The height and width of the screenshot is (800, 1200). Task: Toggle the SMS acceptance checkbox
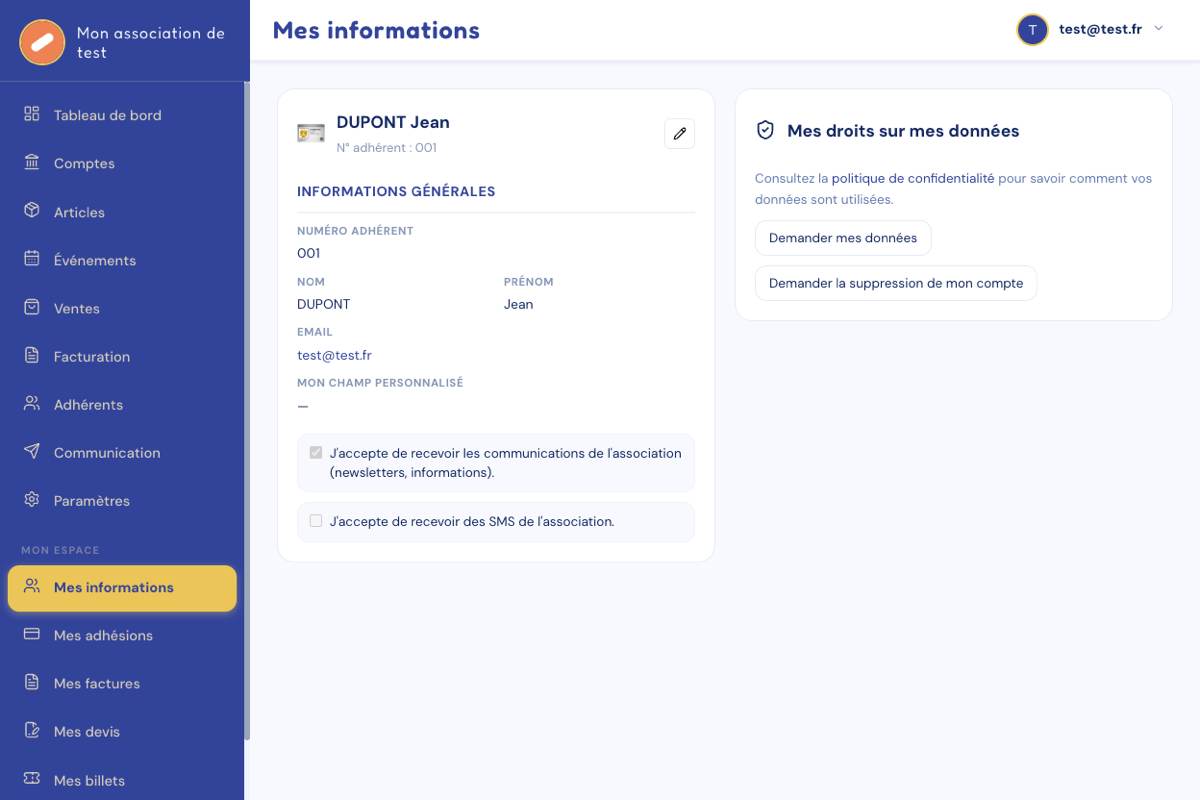pyautogui.click(x=316, y=521)
